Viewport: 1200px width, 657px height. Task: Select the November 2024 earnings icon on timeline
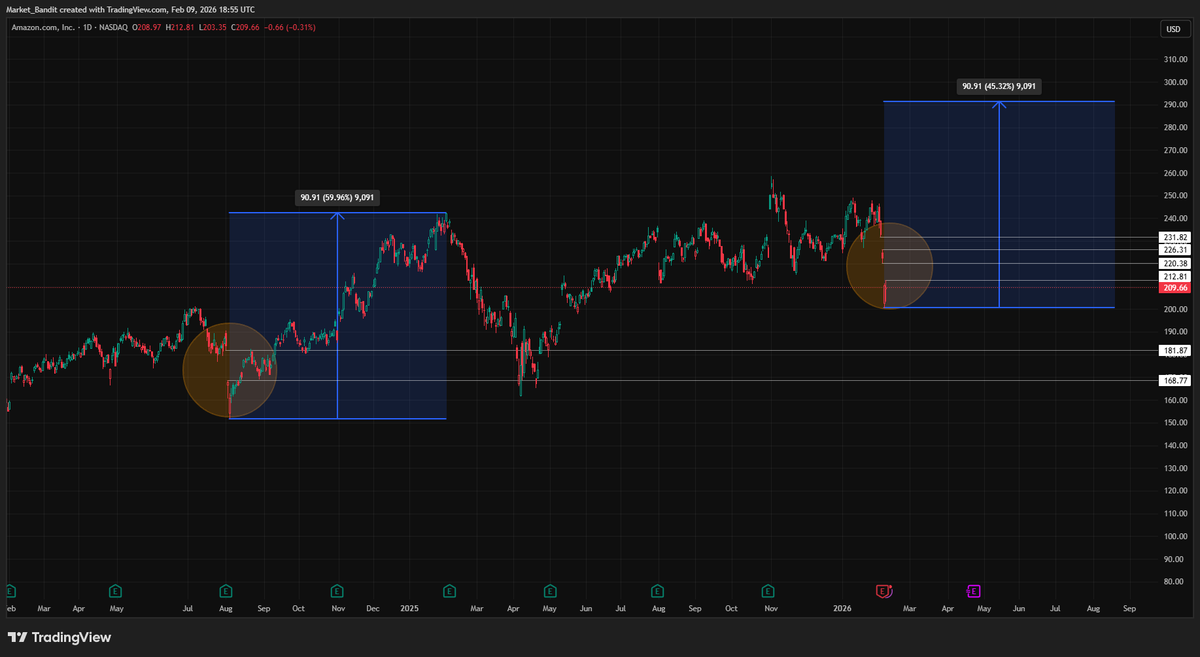click(x=337, y=590)
